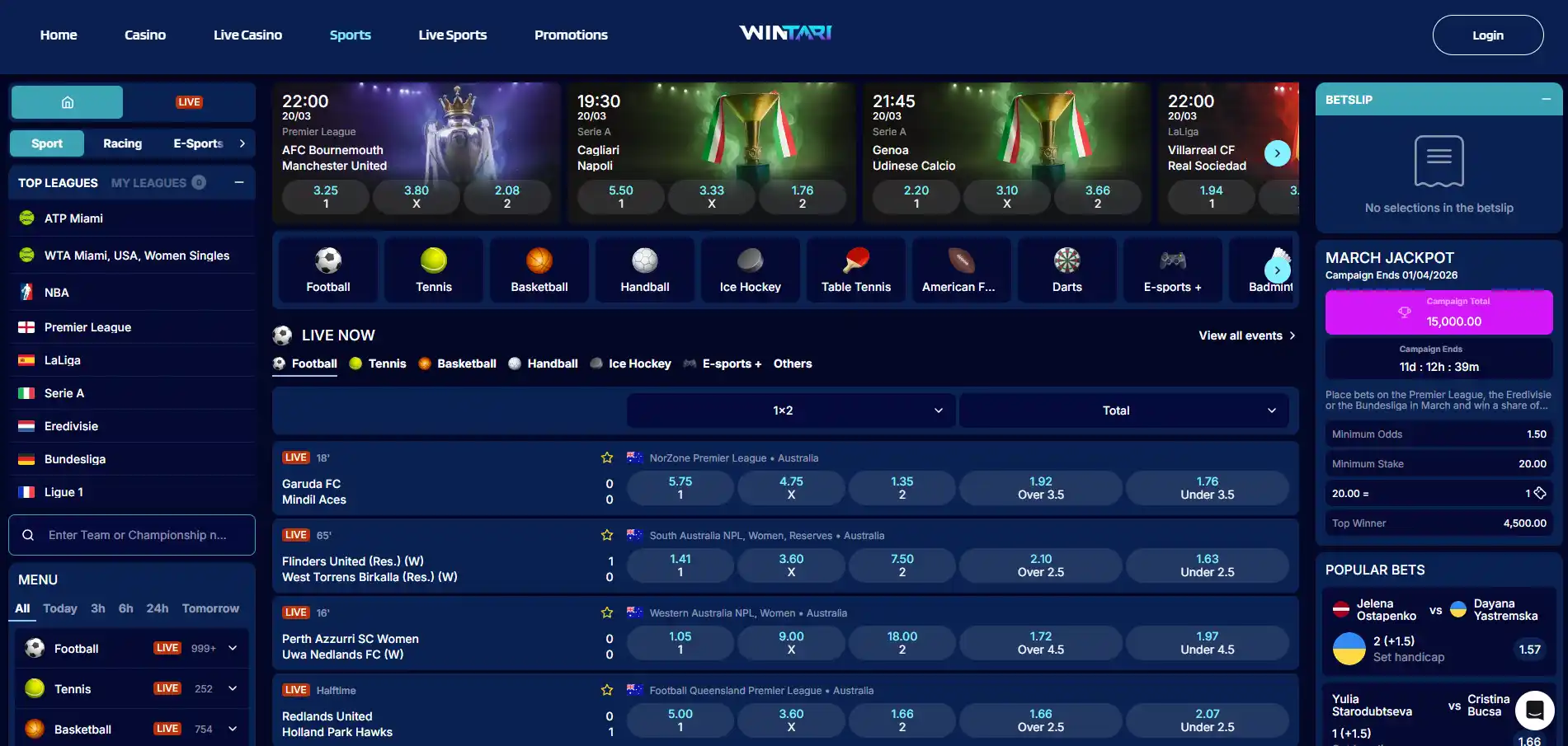Open ATP Miami league
The width and height of the screenshot is (1568, 746).
(x=132, y=218)
